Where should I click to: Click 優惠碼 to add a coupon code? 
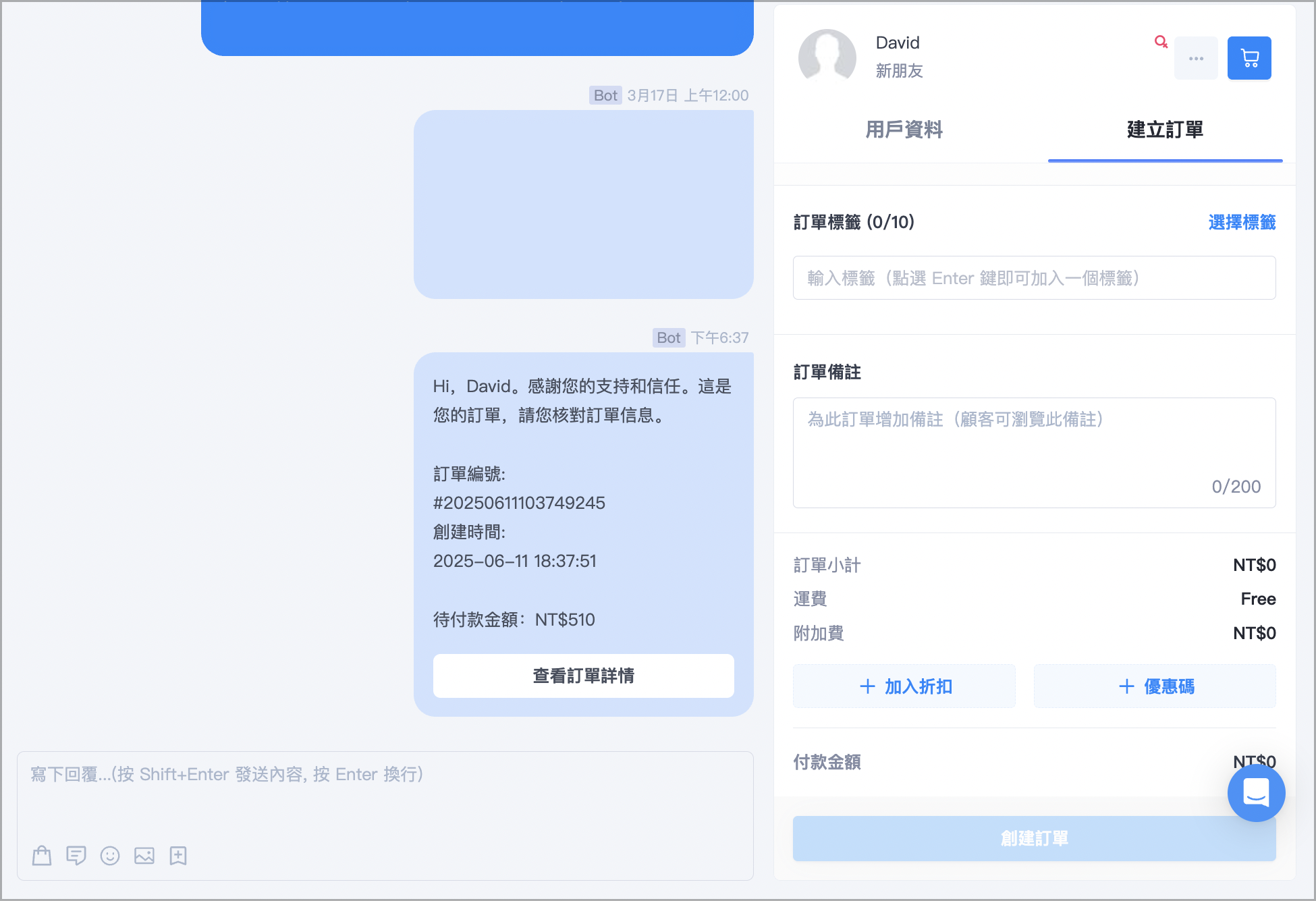pos(1154,686)
